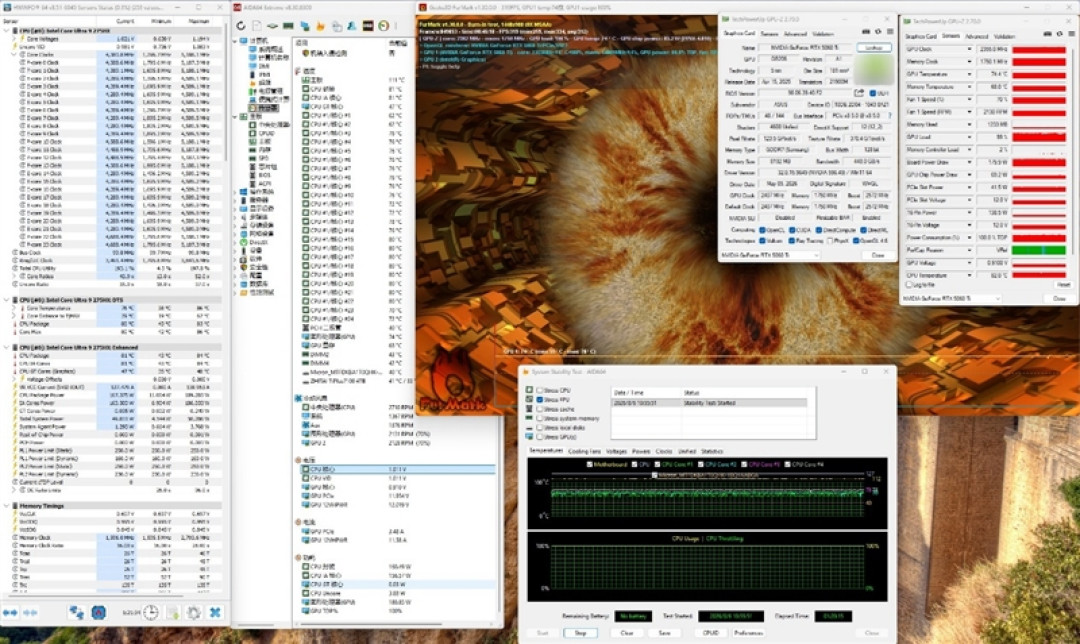1080x644 pixels.
Task: Click refresh icon in GPU-Z Graphics Card window
Action: tap(878, 32)
